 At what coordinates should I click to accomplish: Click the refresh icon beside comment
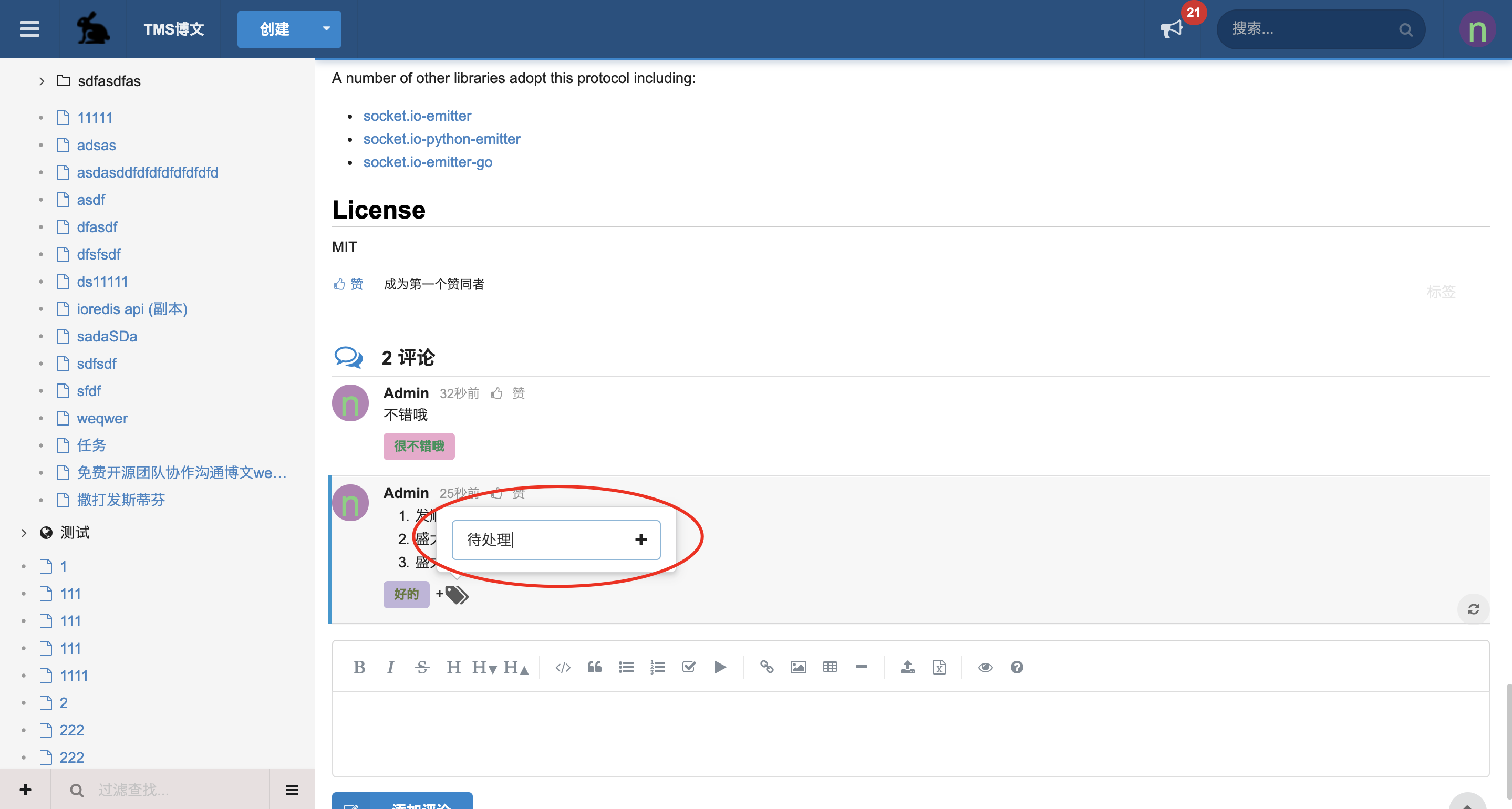(x=1473, y=609)
